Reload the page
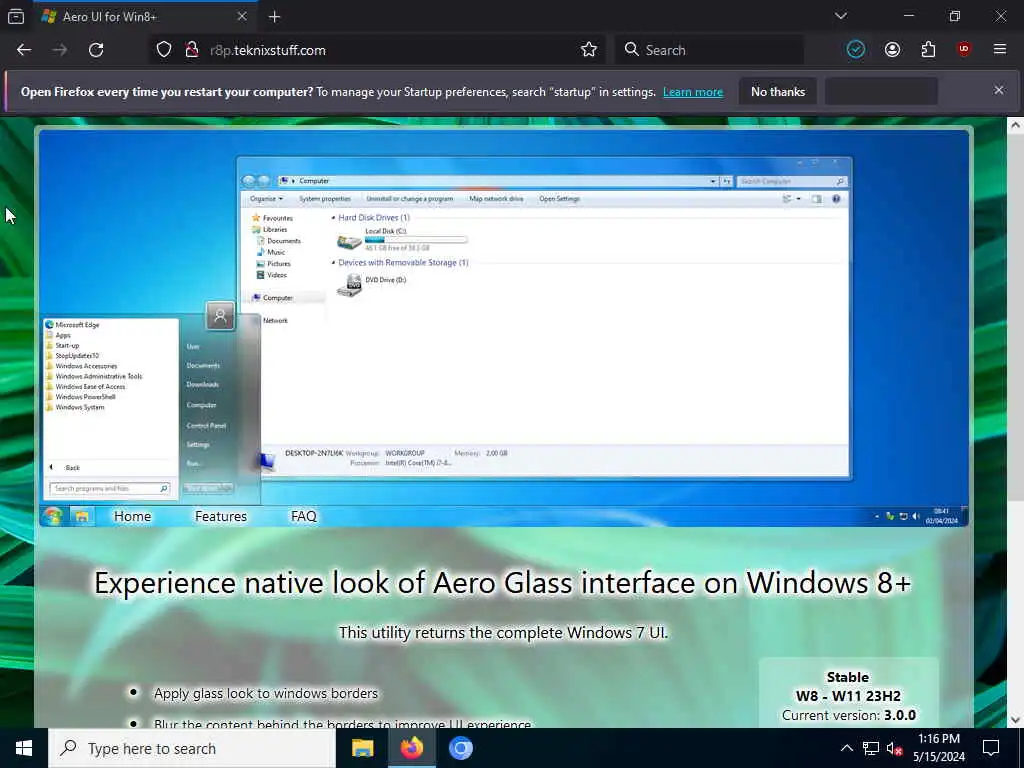The height and width of the screenshot is (768, 1024). 96,50
